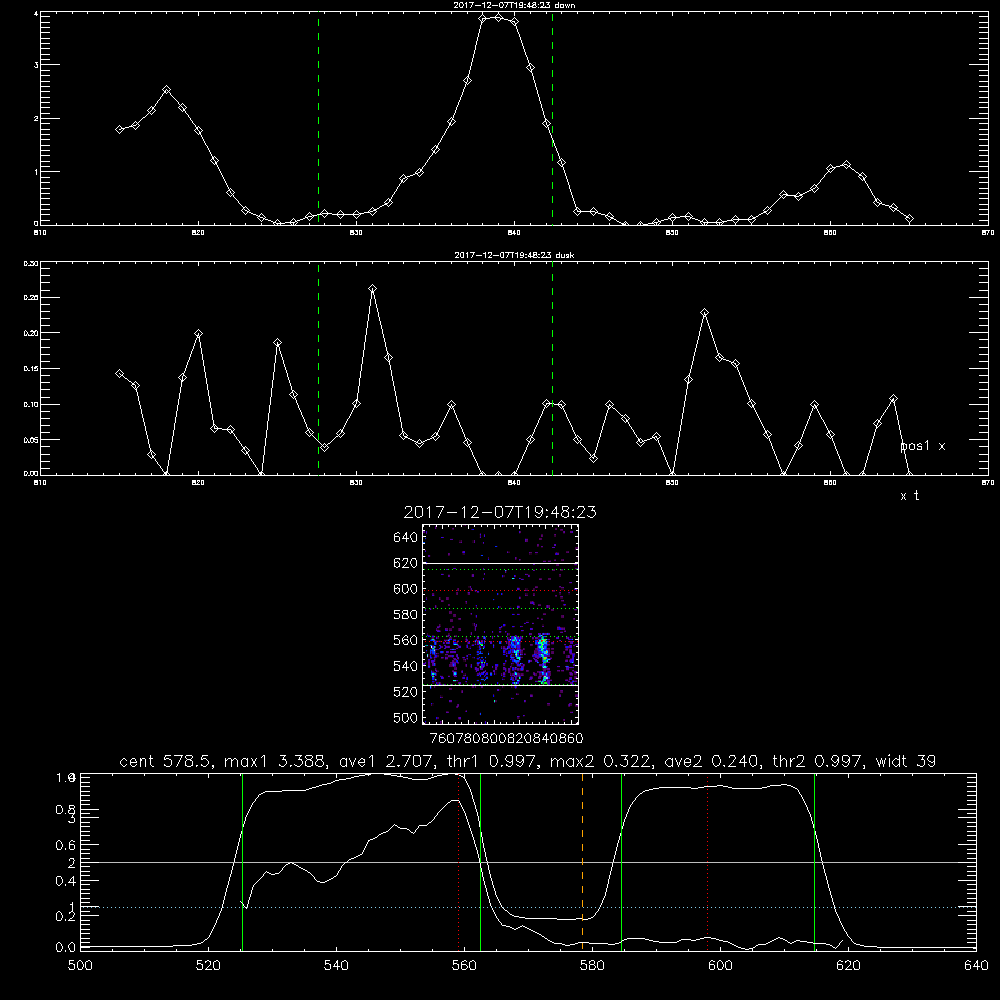Click the green vertical line near 615 in profile plot

[x=814, y=861]
